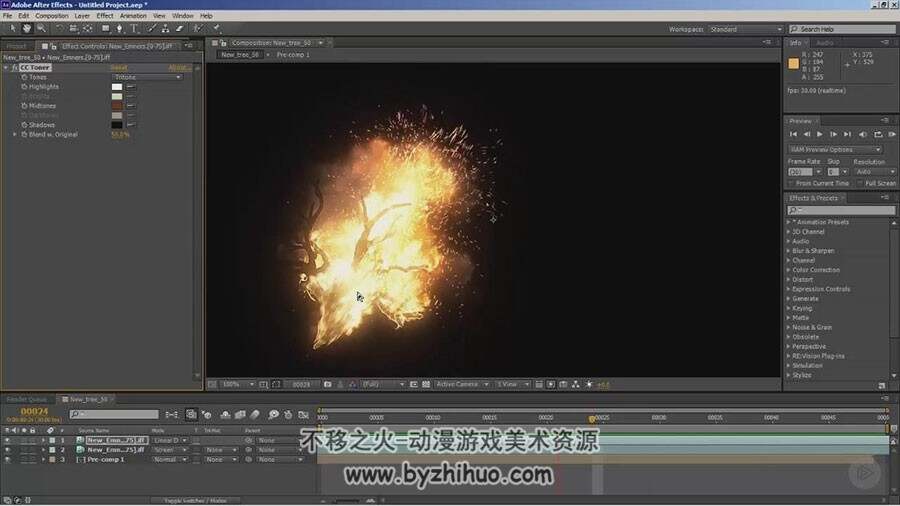Select the Rotation tool
Image resolution: width=900 pixels, height=506 pixels.
pos(60,28)
